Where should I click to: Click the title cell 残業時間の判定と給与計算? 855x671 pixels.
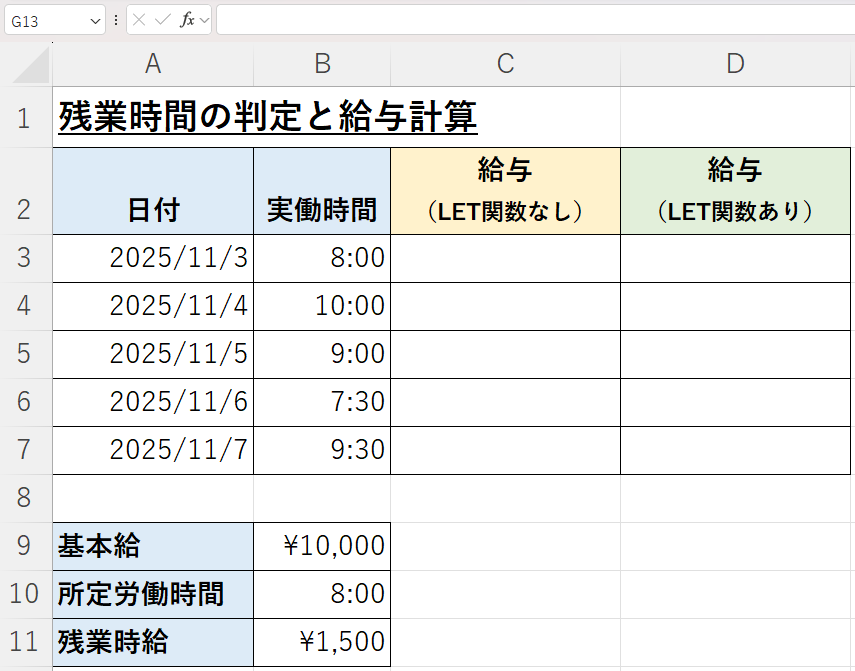click(x=267, y=118)
